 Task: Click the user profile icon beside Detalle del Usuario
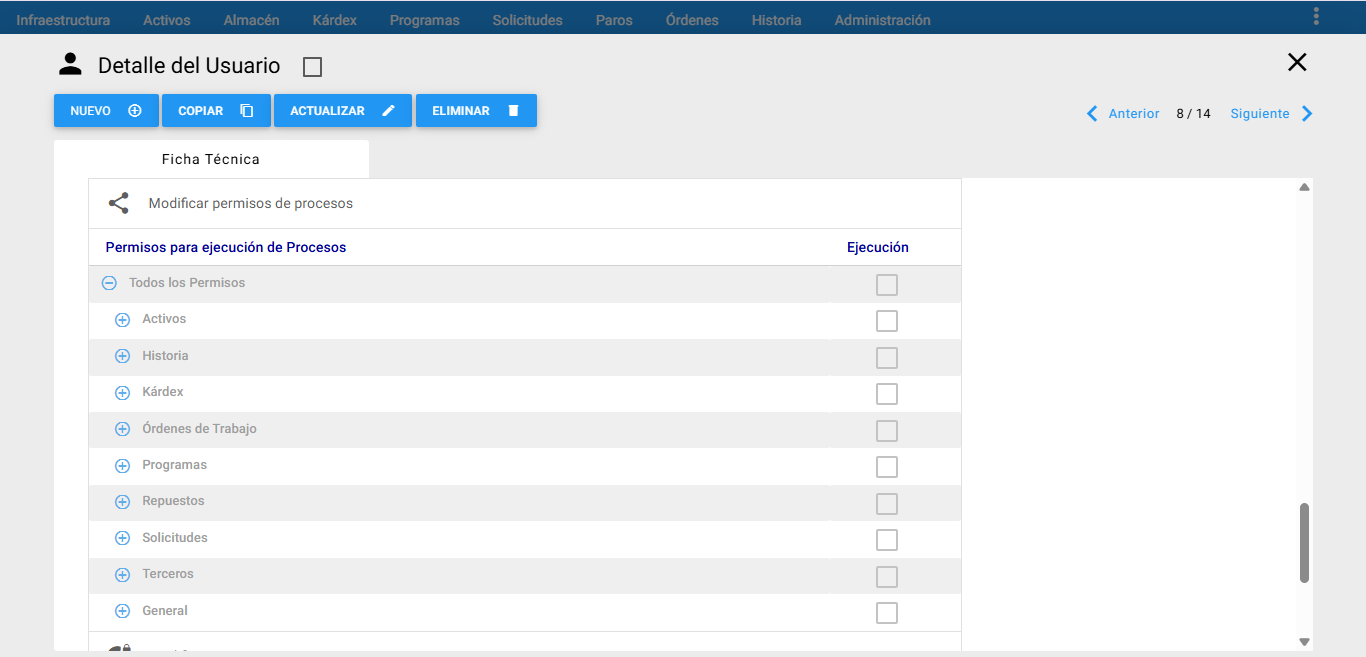[70, 65]
